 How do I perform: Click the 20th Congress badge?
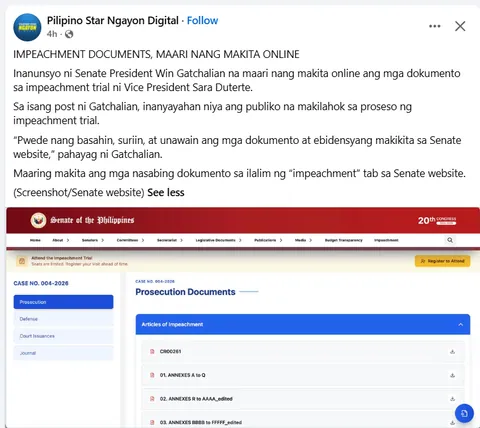click(x=437, y=220)
